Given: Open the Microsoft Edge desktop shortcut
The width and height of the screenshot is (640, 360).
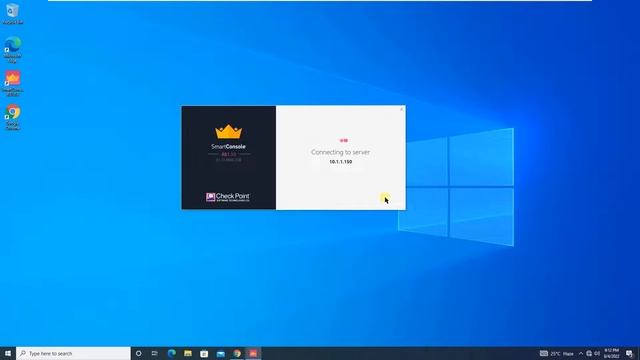Looking at the screenshot, I should (x=13, y=49).
